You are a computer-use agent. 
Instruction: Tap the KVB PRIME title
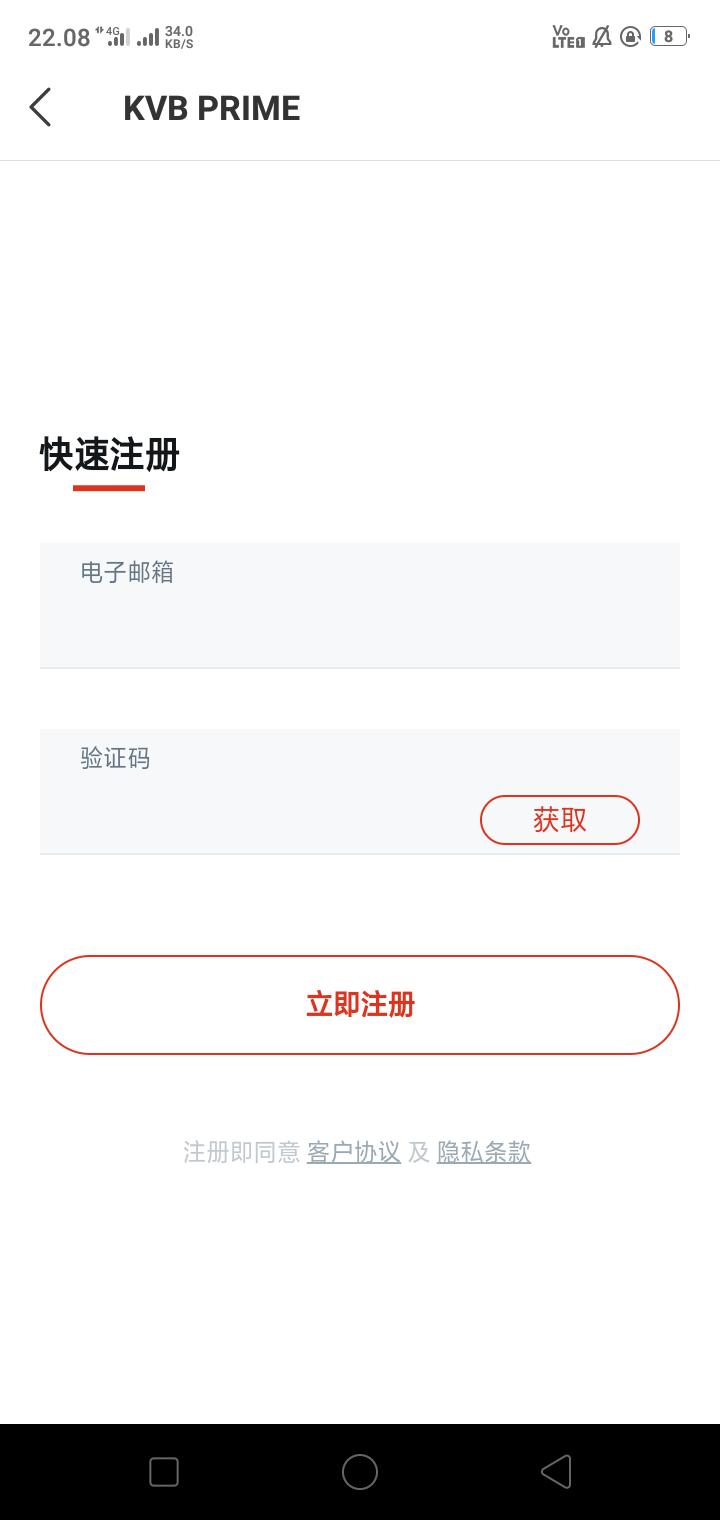(x=212, y=108)
